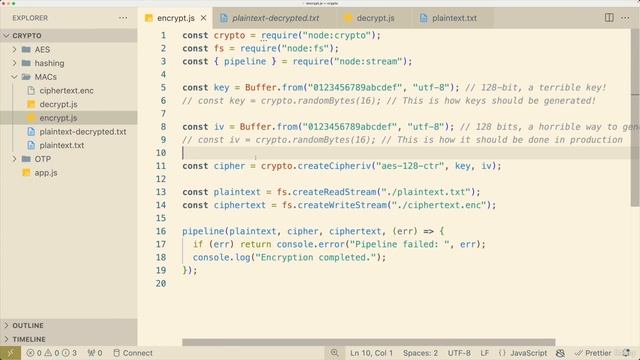Image resolution: width=640 pixels, height=360 pixels.
Task: Close the encrypt.js tab
Action: coord(203,18)
